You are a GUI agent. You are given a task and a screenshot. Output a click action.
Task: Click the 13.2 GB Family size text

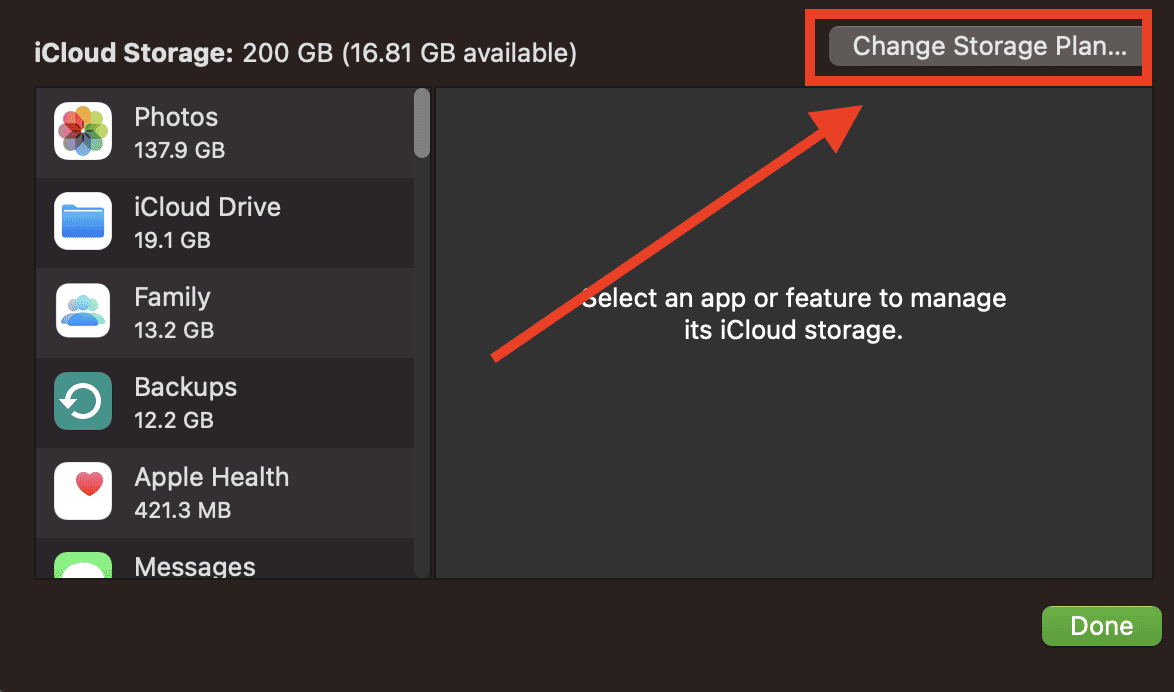point(174,330)
